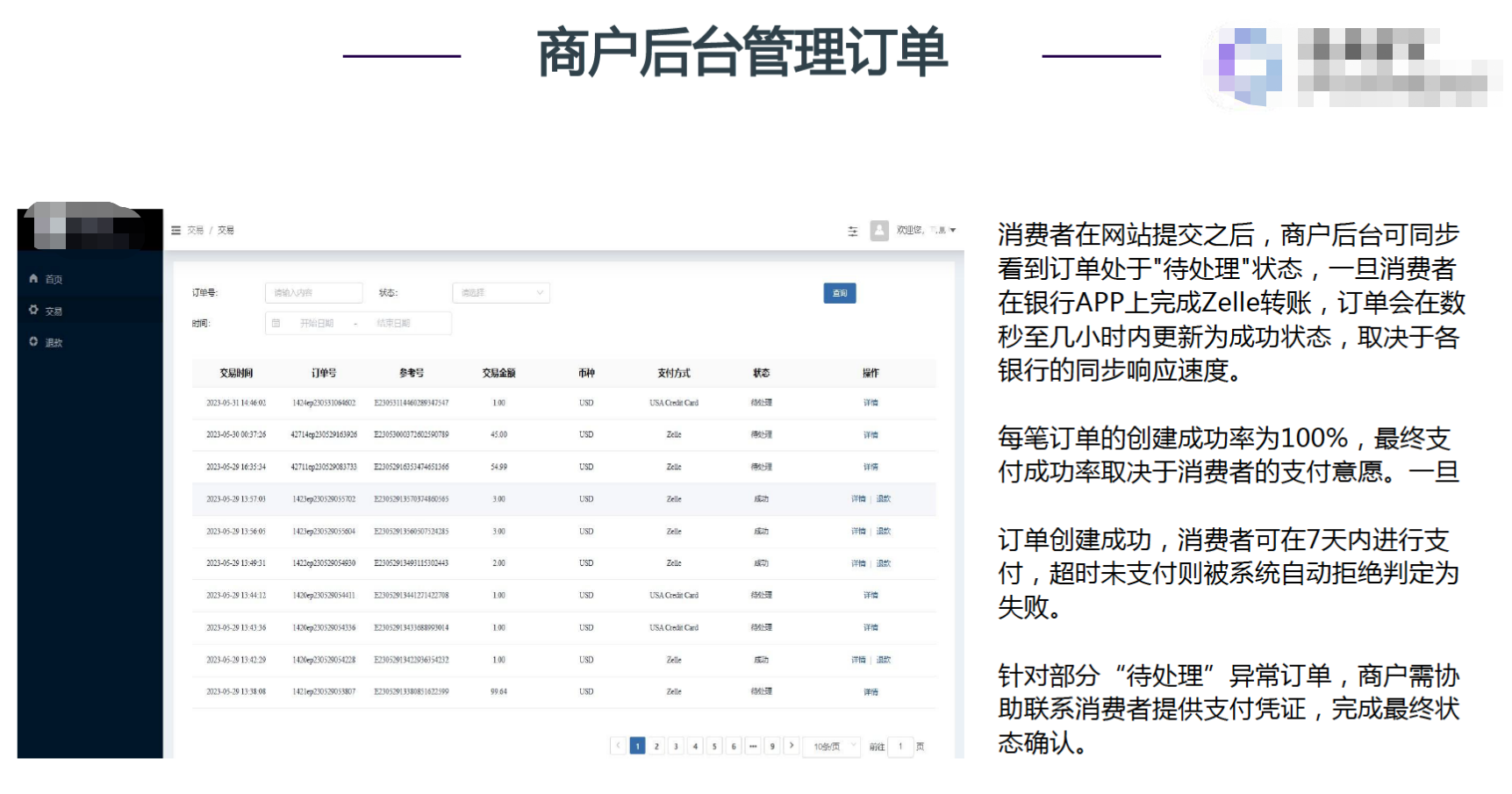Image resolution: width=1512 pixels, height=794 pixels.
Task: Select pagination page 5
Action: 714,747
